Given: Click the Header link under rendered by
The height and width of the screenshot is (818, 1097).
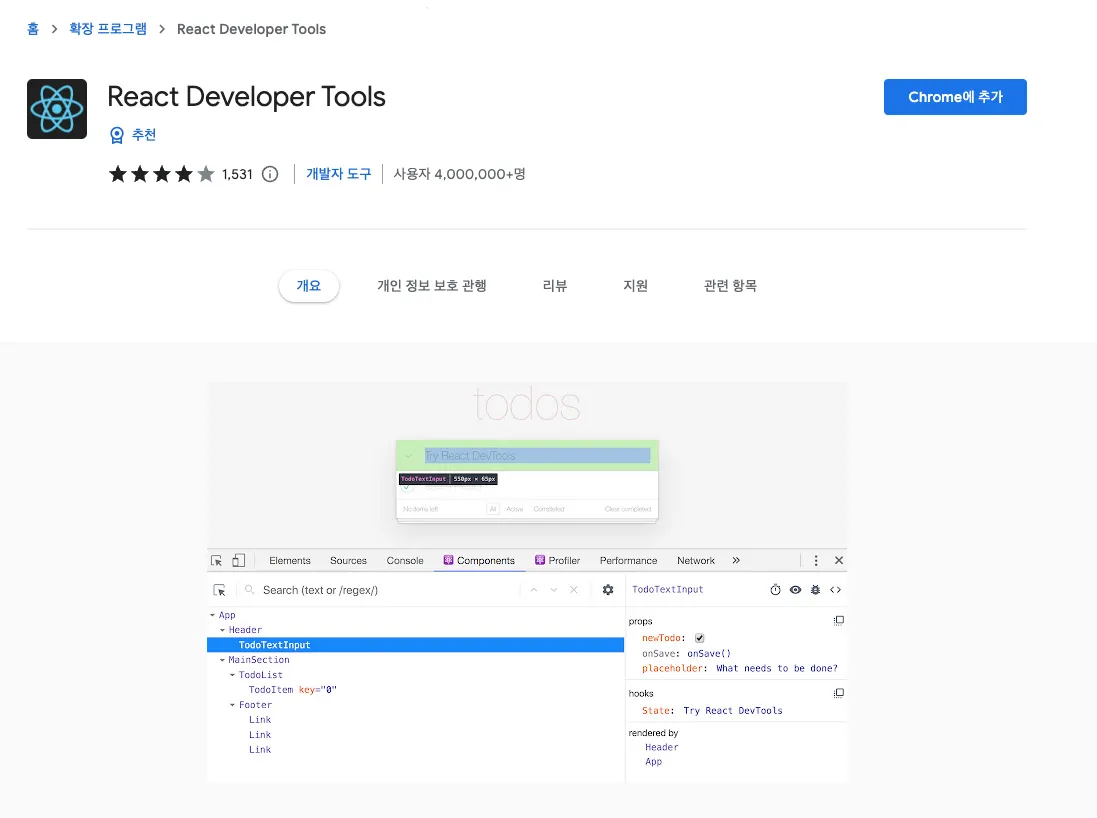Looking at the screenshot, I should point(662,747).
